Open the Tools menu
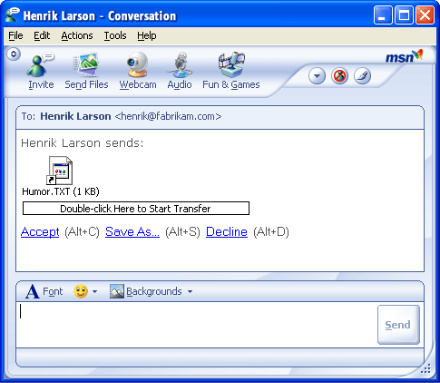Image resolution: width=440 pixels, height=383 pixels. pyautogui.click(x=115, y=35)
